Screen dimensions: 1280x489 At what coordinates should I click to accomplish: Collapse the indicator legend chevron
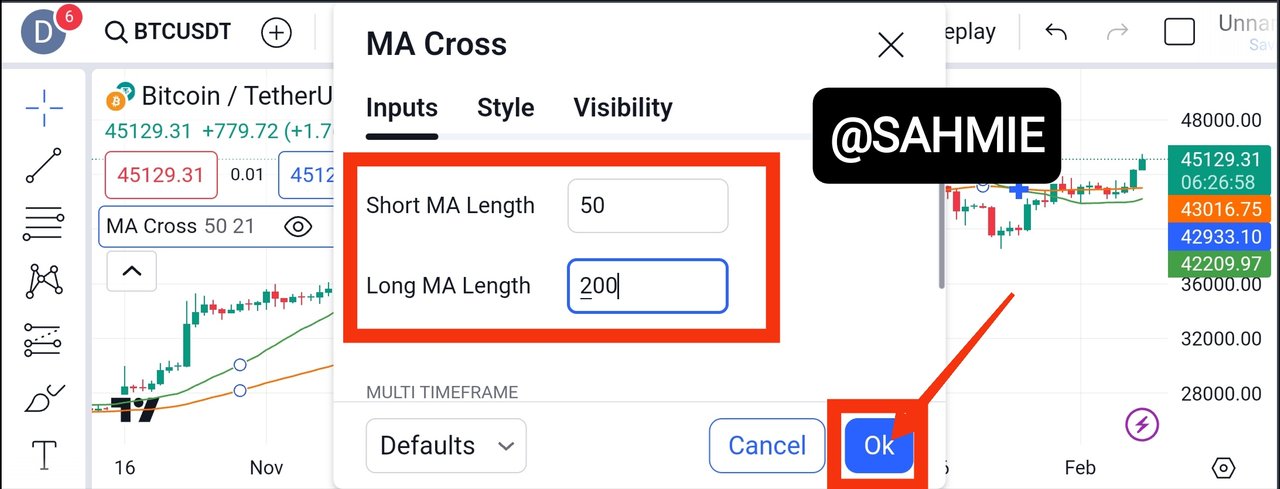click(x=132, y=270)
